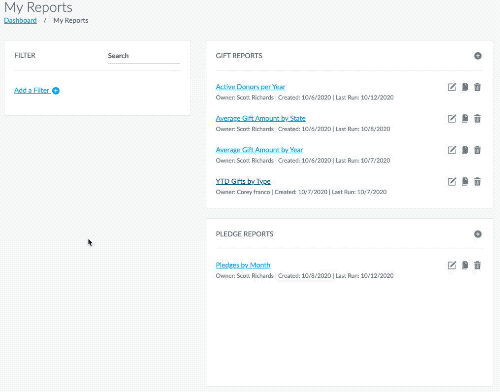
Task: Delete Pledges by Month report
Action: click(477, 265)
